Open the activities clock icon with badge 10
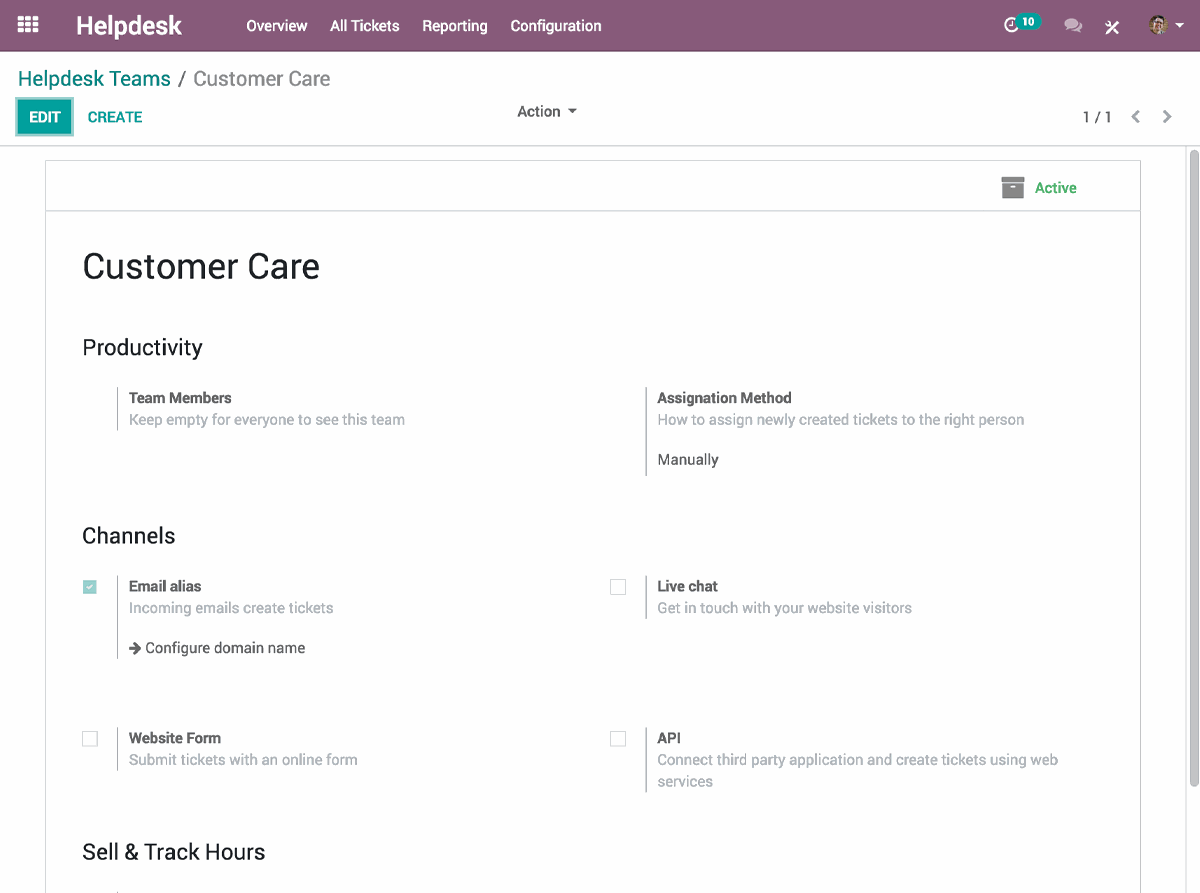Image resolution: width=1200 pixels, height=893 pixels. (1022, 24)
